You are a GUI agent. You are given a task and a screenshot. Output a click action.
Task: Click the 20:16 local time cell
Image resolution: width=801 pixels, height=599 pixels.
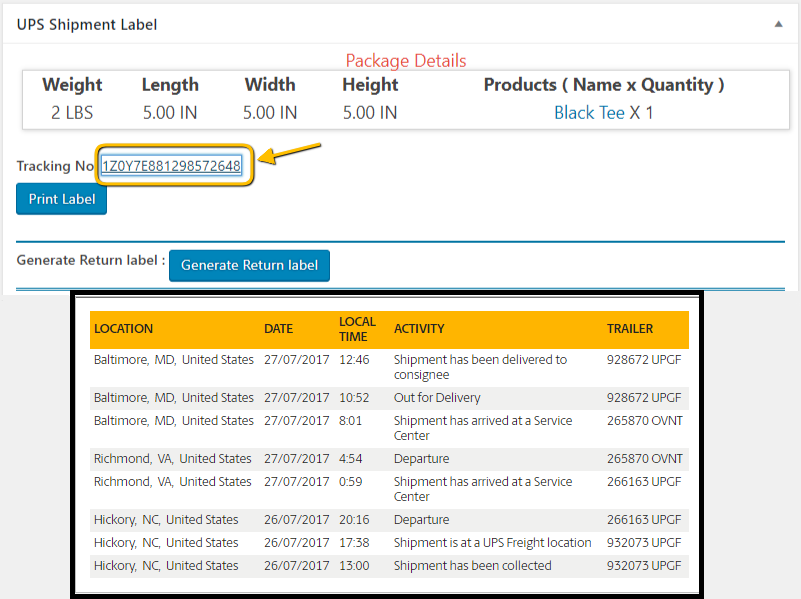point(354,520)
